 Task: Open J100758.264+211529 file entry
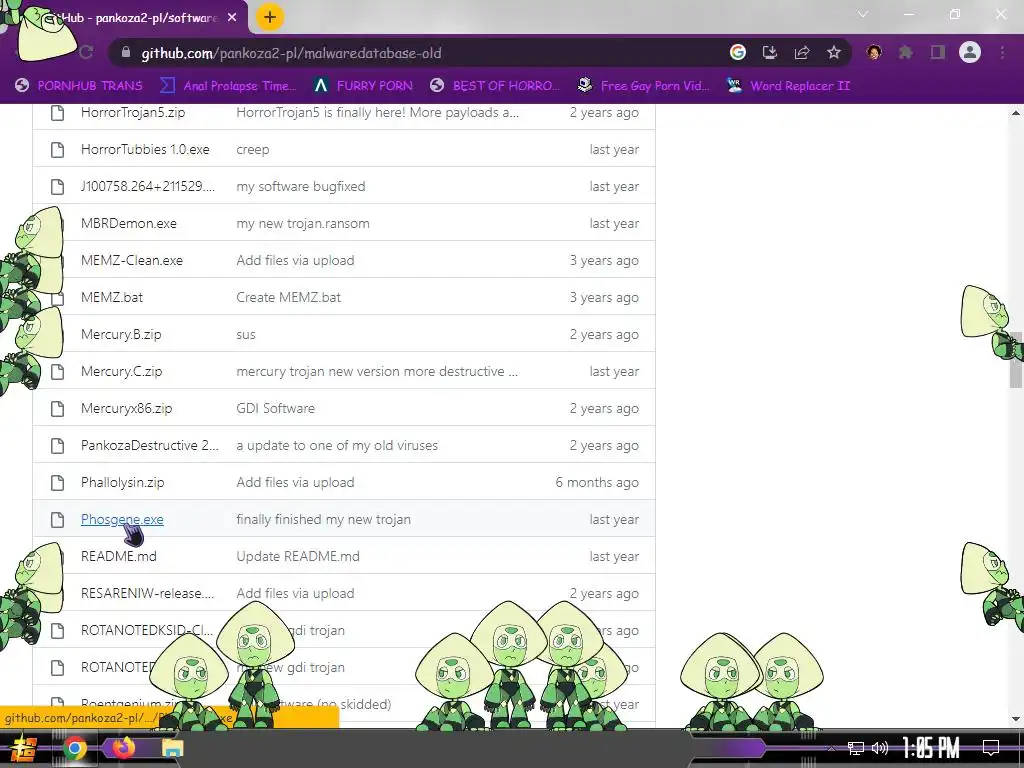point(148,187)
